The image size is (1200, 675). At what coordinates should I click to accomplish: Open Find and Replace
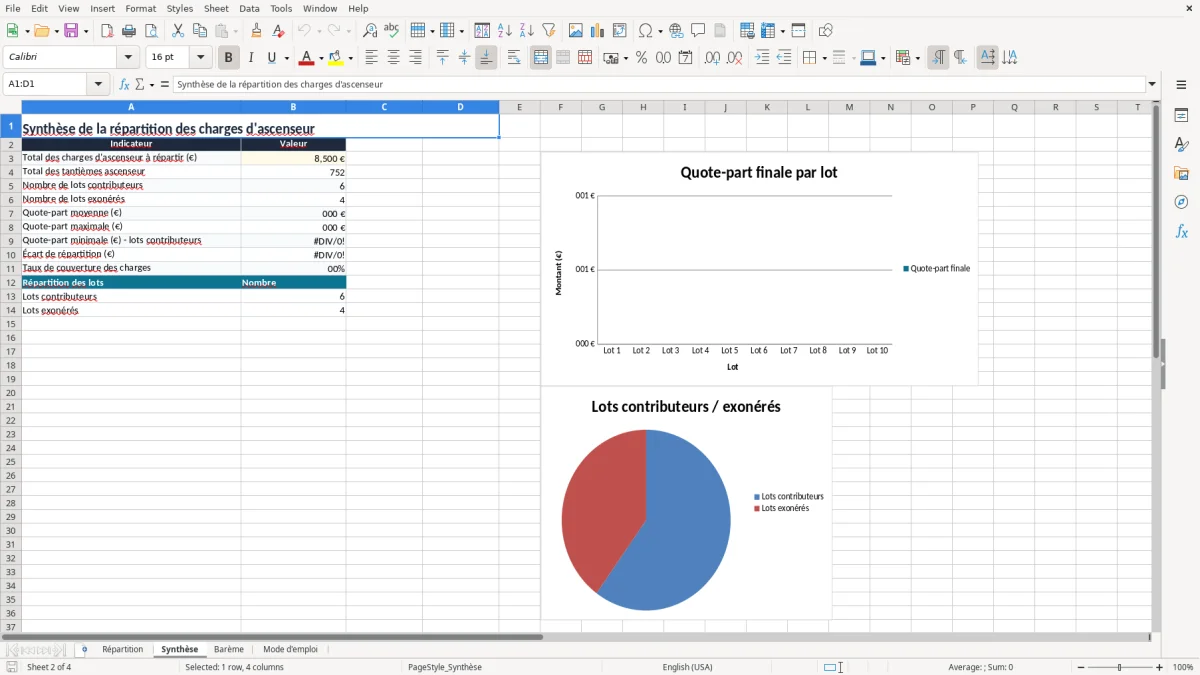370,31
